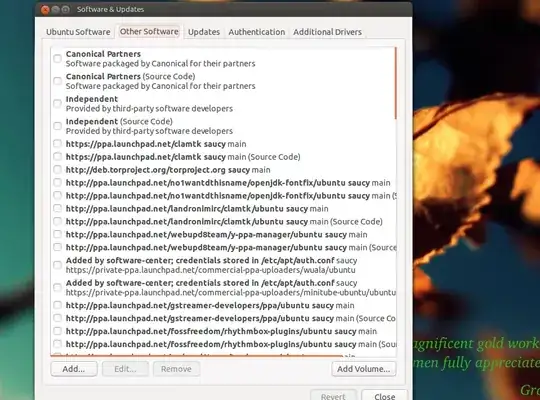This screenshot has height=400, width=540.
Task: Tick landronimirc/clamtk main (Source Code) checkbox
Action: click(x=58, y=221)
